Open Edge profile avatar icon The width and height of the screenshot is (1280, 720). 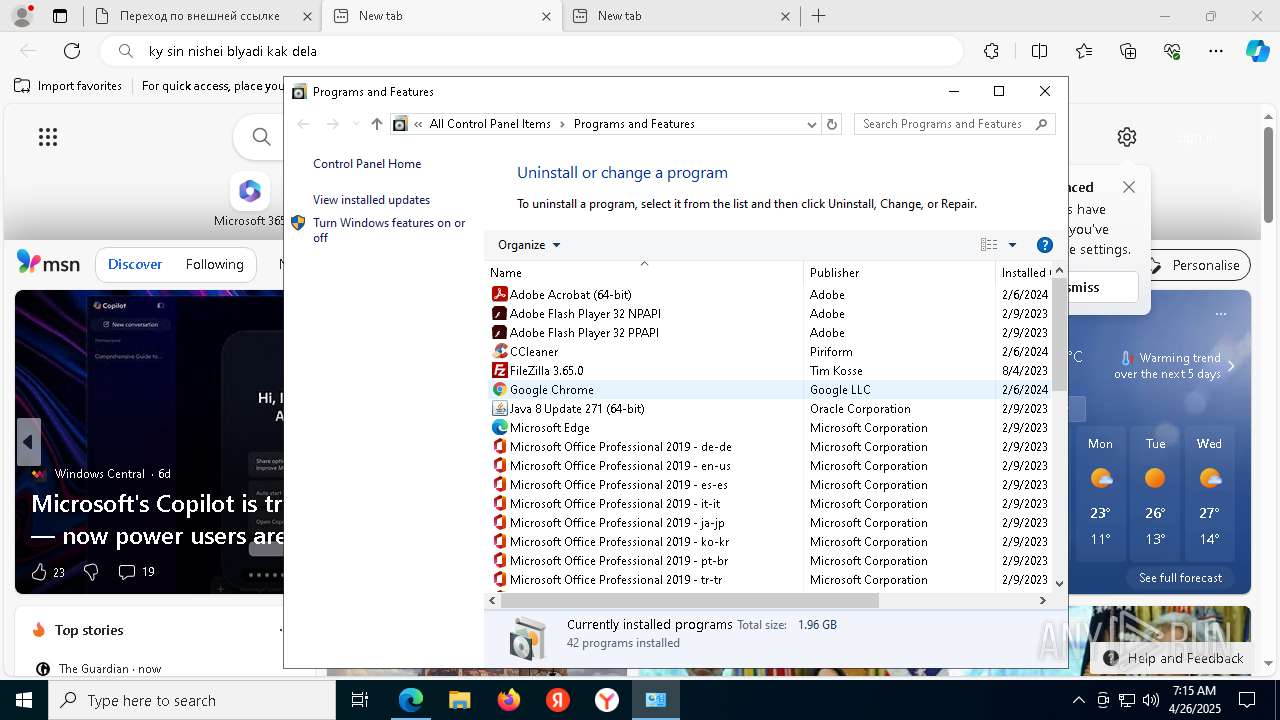(21, 16)
